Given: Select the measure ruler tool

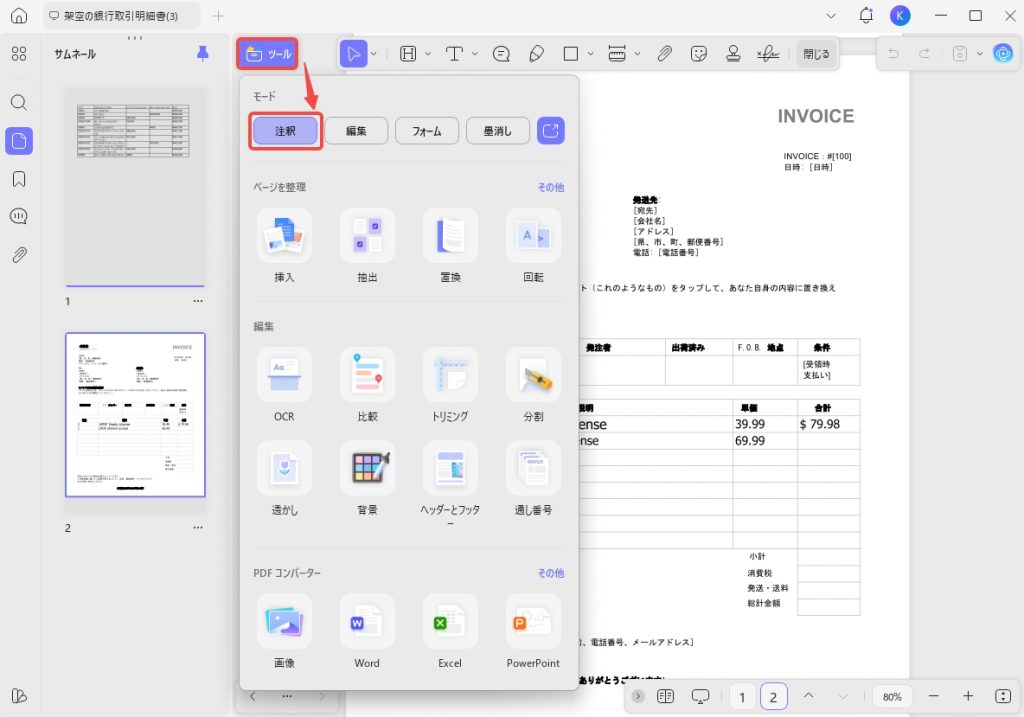Looking at the screenshot, I should tap(617, 54).
